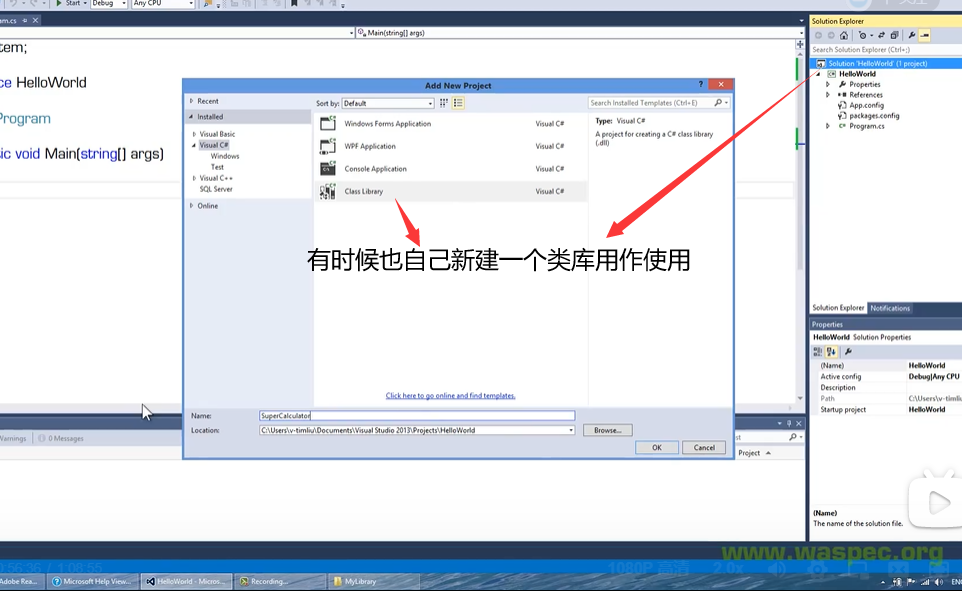Click the 0 Messages filter in Error List
The image size is (962, 597).
tap(61, 439)
